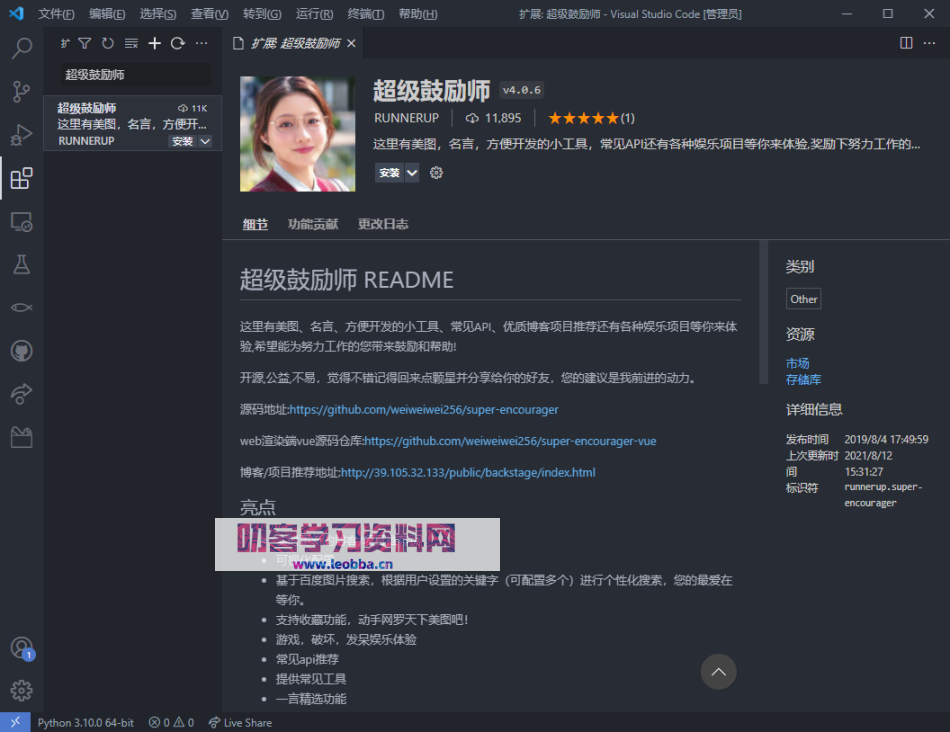Open the Testing flask icon
The height and width of the screenshot is (732, 950).
click(x=21, y=264)
